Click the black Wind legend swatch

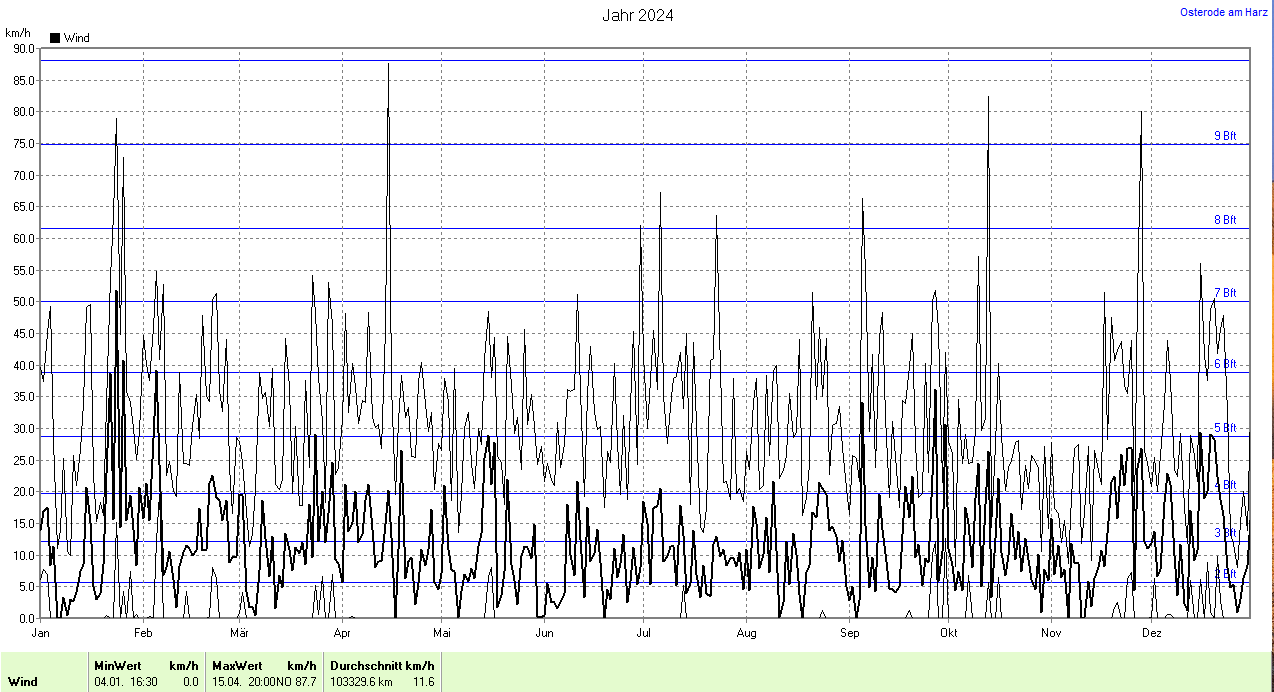pyautogui.click(x=55, y=38)
